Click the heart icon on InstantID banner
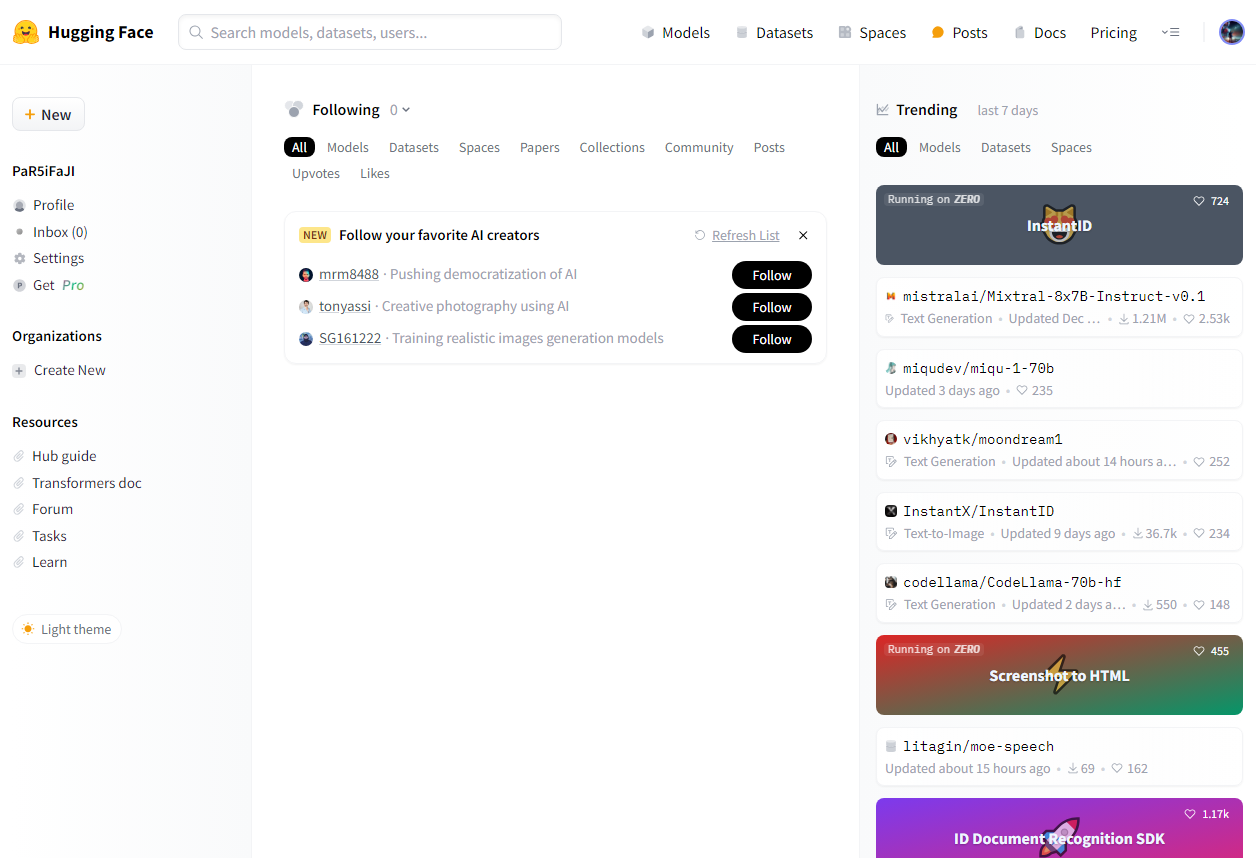The image size is (1256, 858). pos(1199,201)
